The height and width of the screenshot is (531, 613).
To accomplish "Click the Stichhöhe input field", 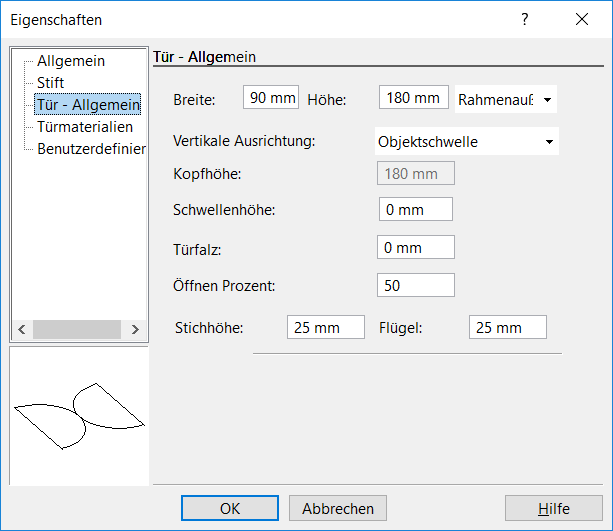I will 325,327.
